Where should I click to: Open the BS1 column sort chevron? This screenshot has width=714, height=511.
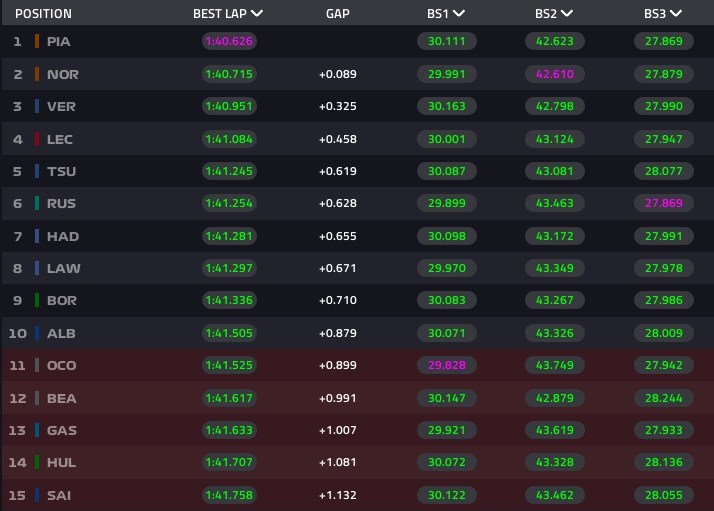click(x=459, y=13)
